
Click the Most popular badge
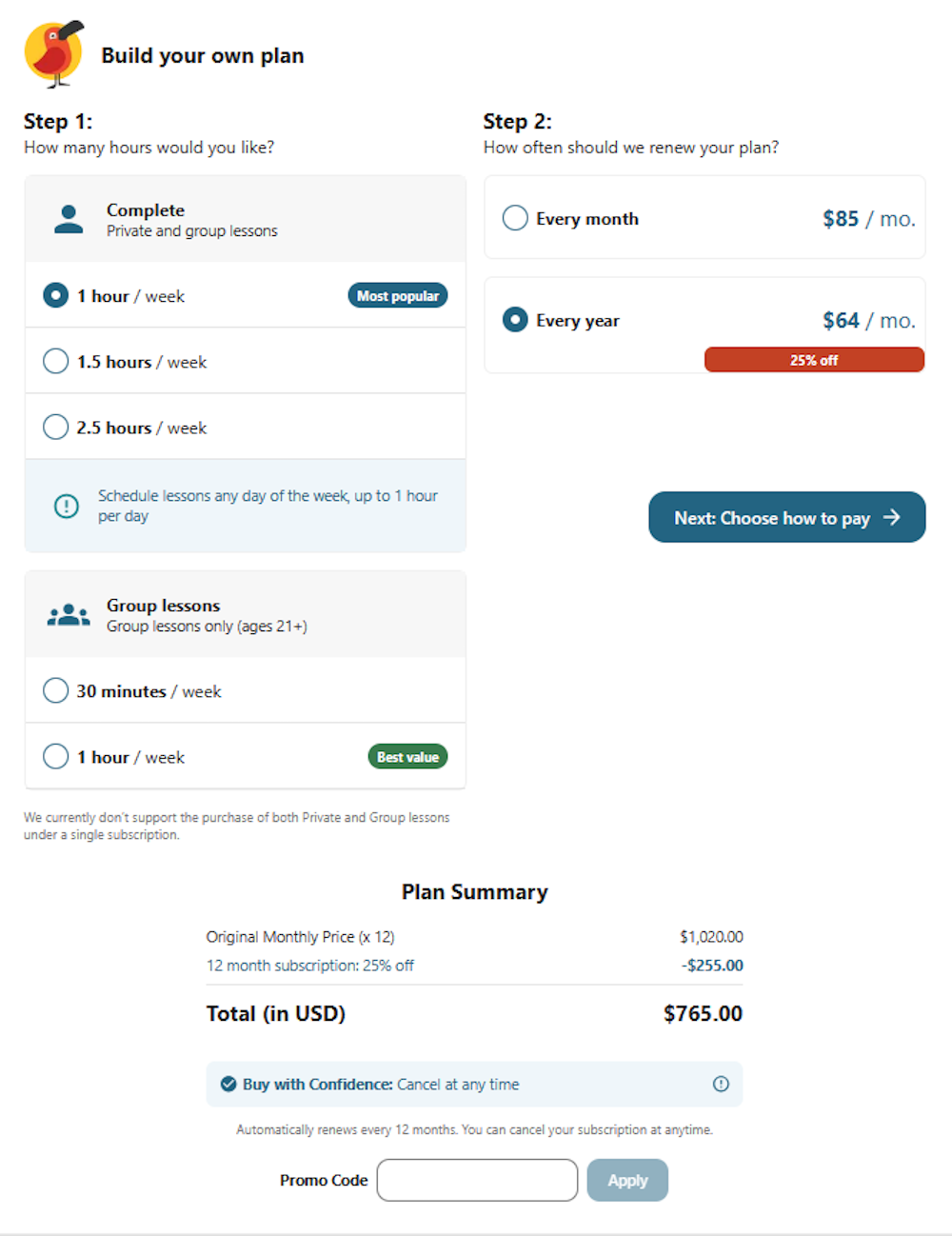(x=398, y=296)
